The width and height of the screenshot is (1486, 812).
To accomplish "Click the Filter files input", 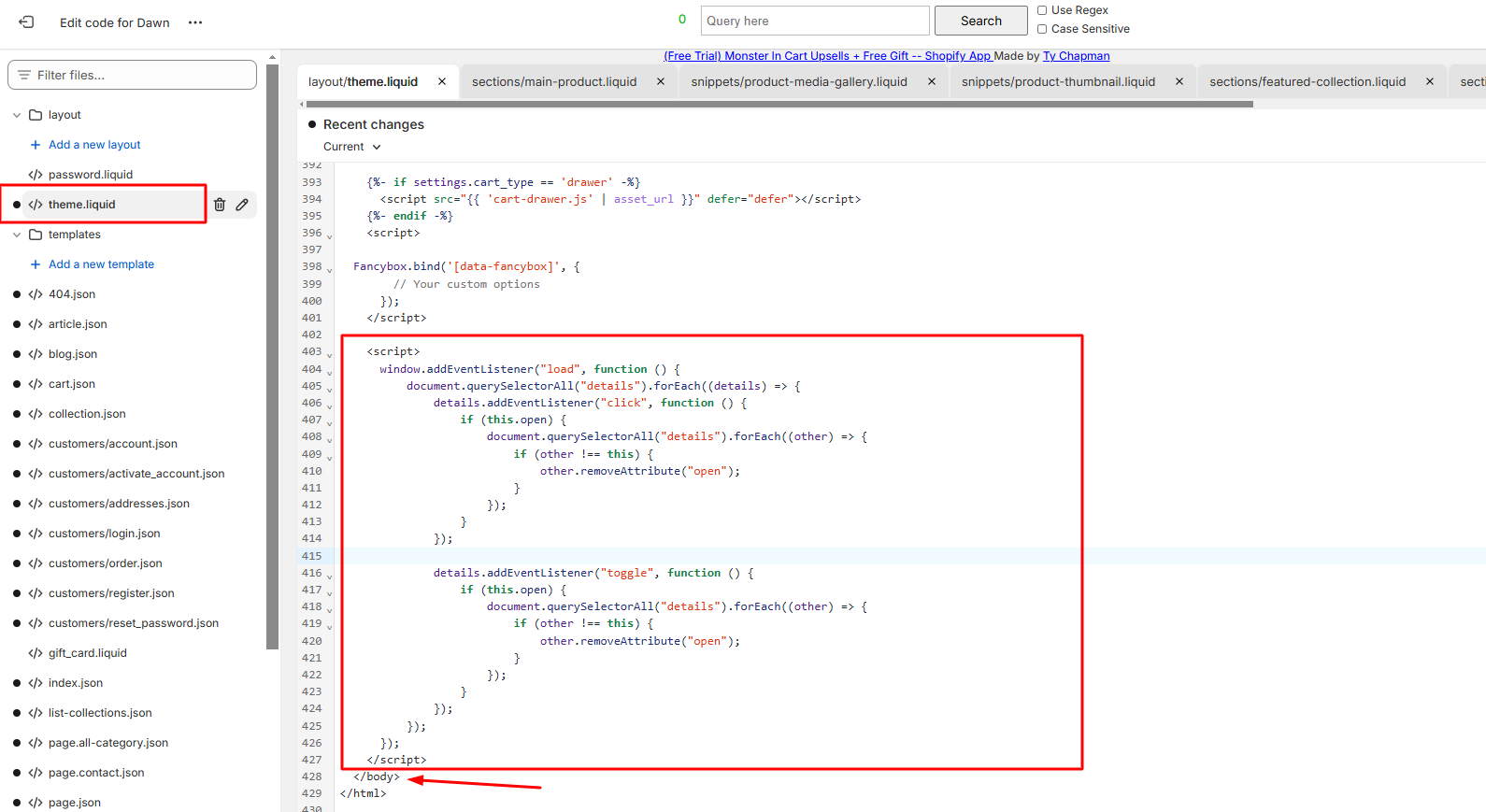I will coord(132,75).
